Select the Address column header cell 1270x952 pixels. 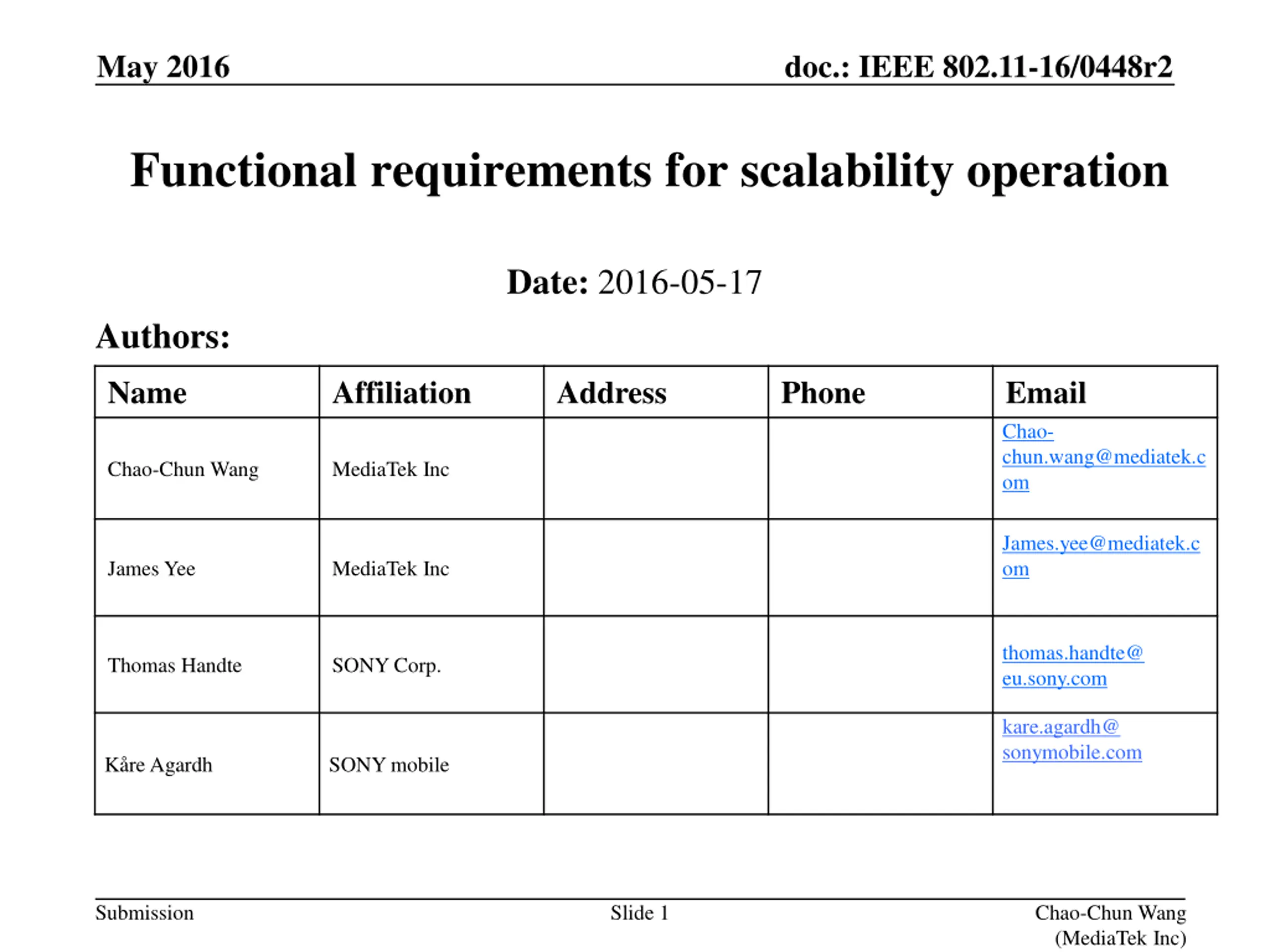click(656, 392)
